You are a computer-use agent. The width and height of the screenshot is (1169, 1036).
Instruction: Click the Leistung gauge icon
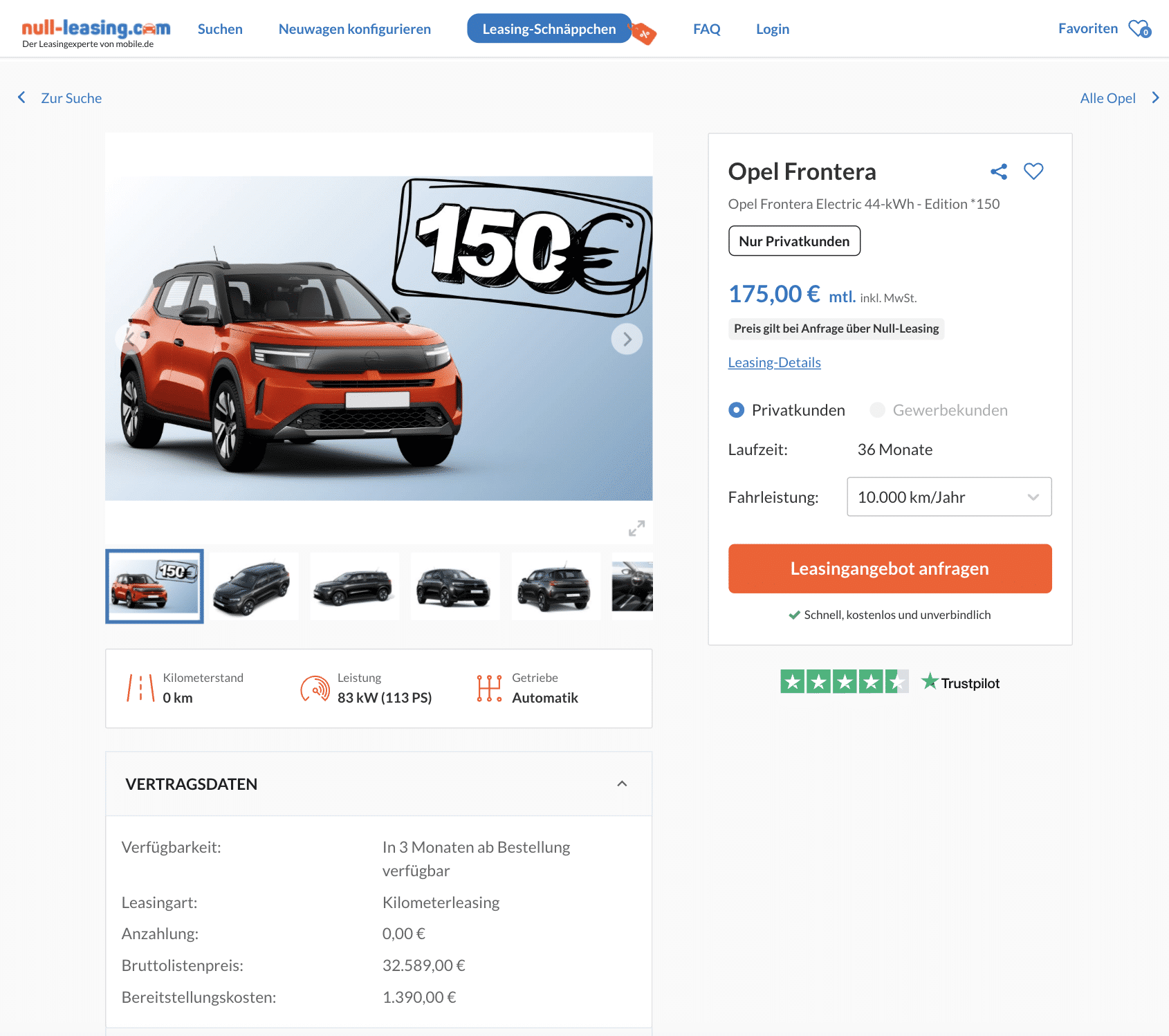coord(315,689)
